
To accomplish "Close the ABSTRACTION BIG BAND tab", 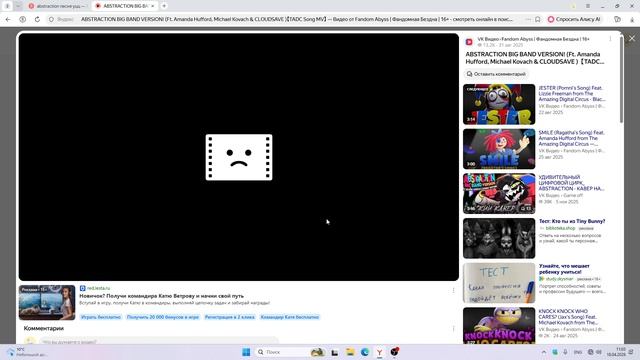I will click(x=153, y=6).
